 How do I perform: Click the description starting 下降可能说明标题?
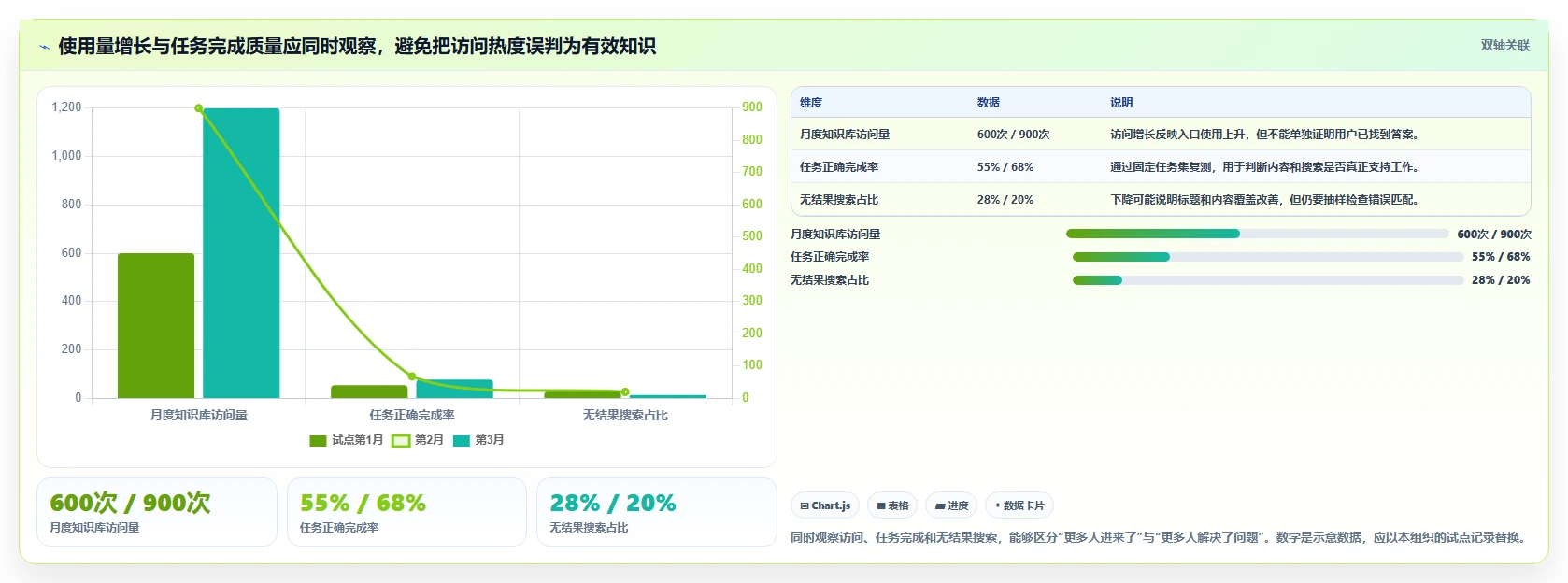1267,200
